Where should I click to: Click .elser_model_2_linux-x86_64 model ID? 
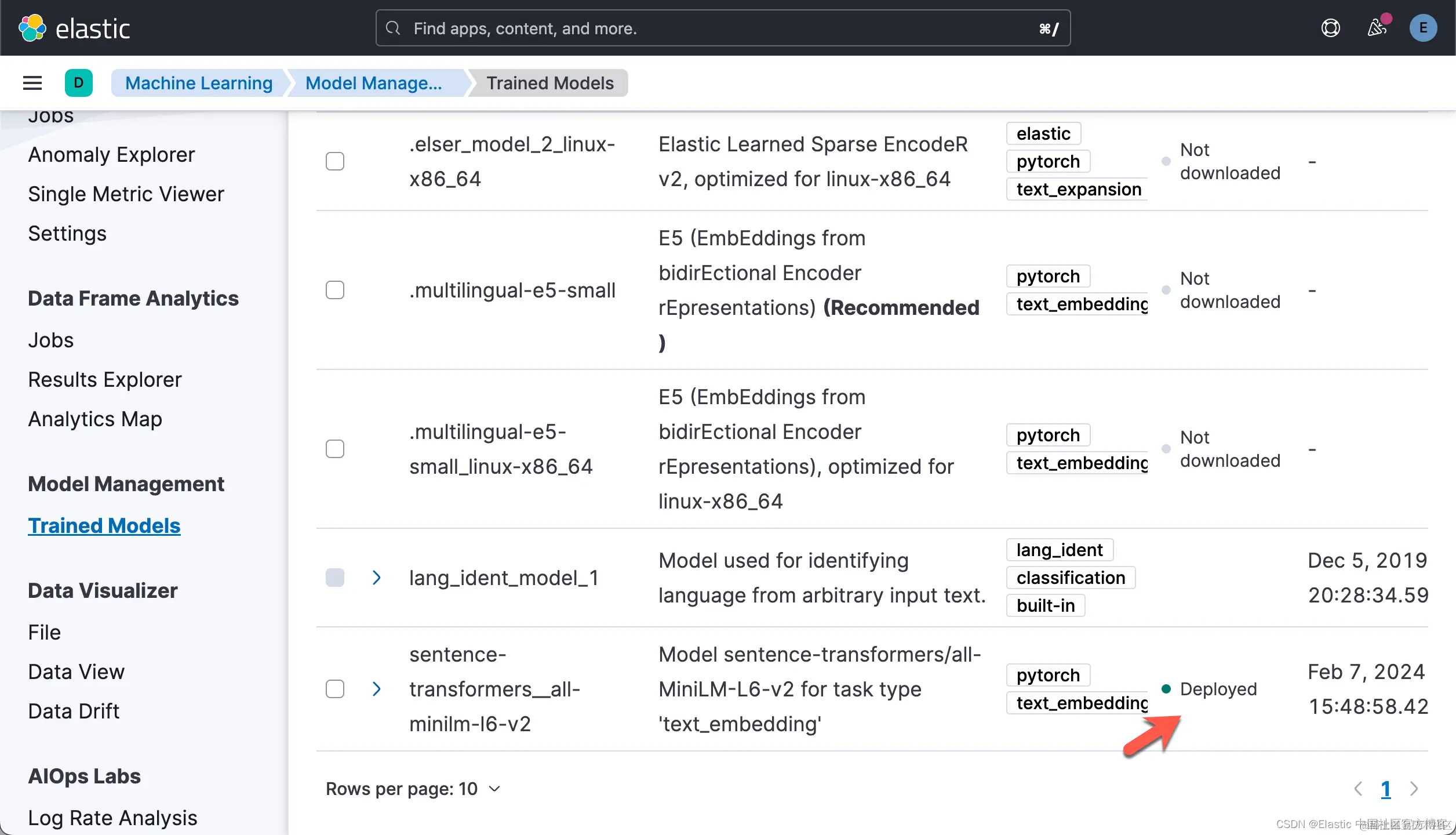[x=512, y=161]
